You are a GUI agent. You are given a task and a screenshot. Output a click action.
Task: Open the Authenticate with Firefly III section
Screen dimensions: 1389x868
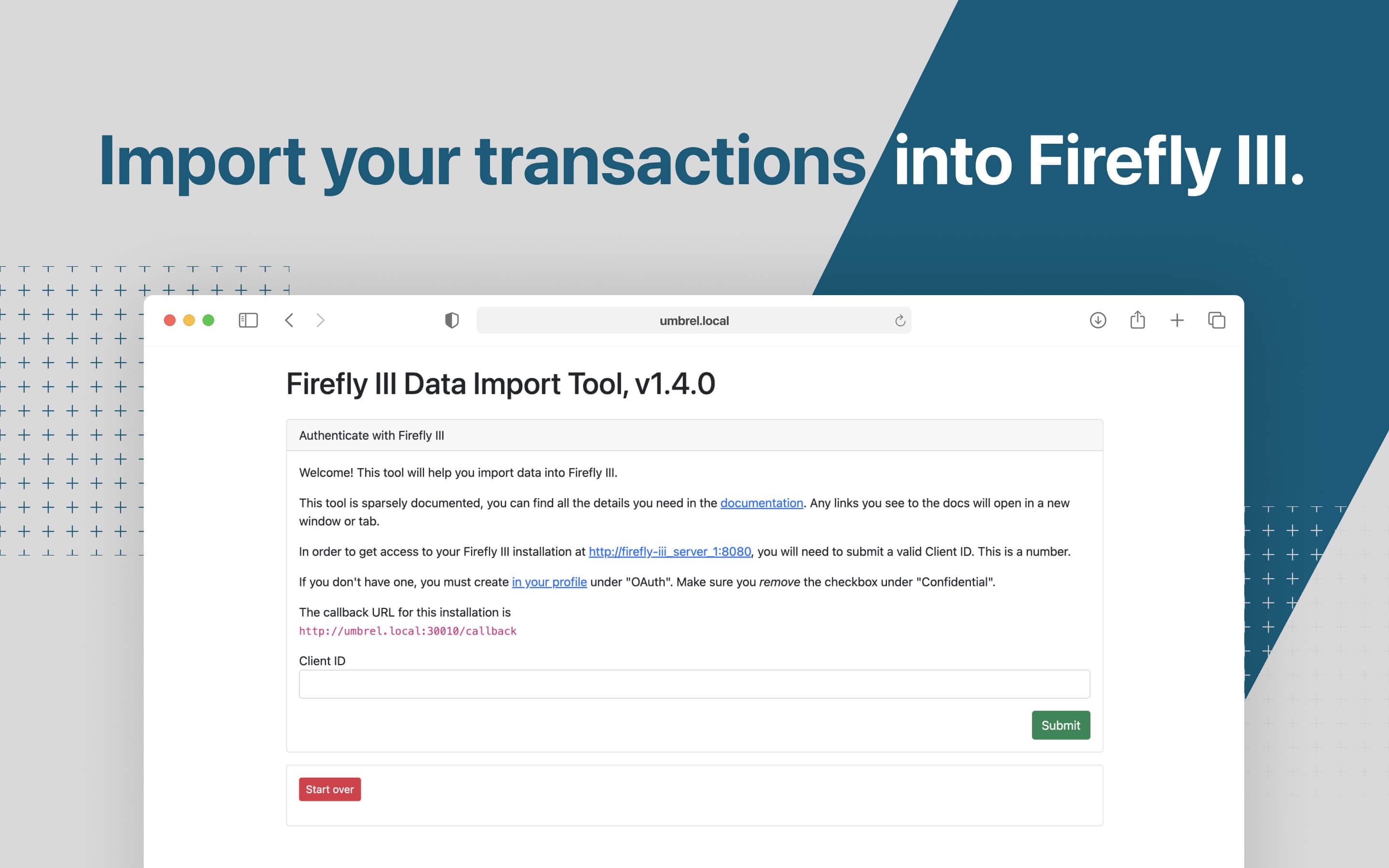coord(371,435)
